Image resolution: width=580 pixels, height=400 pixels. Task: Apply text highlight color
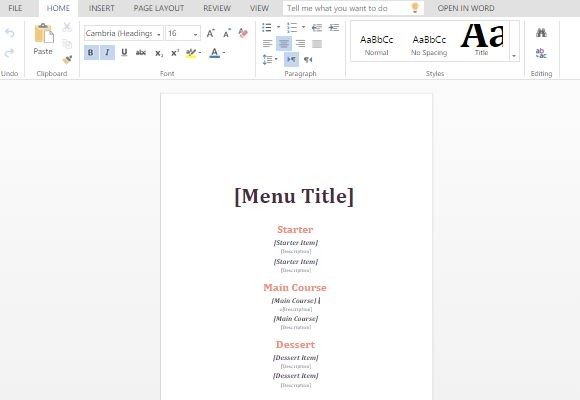click(190, 53)
